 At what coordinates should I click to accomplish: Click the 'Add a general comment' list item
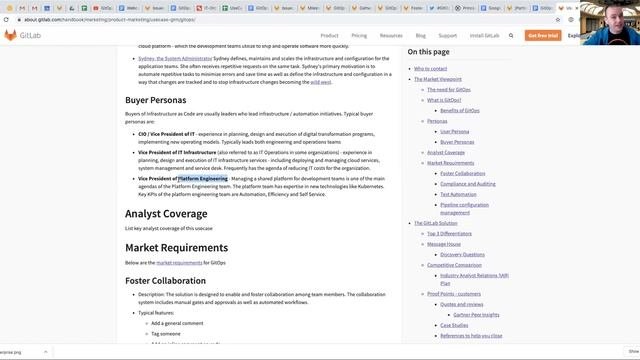pyautogui.click(x=177, y=323)
